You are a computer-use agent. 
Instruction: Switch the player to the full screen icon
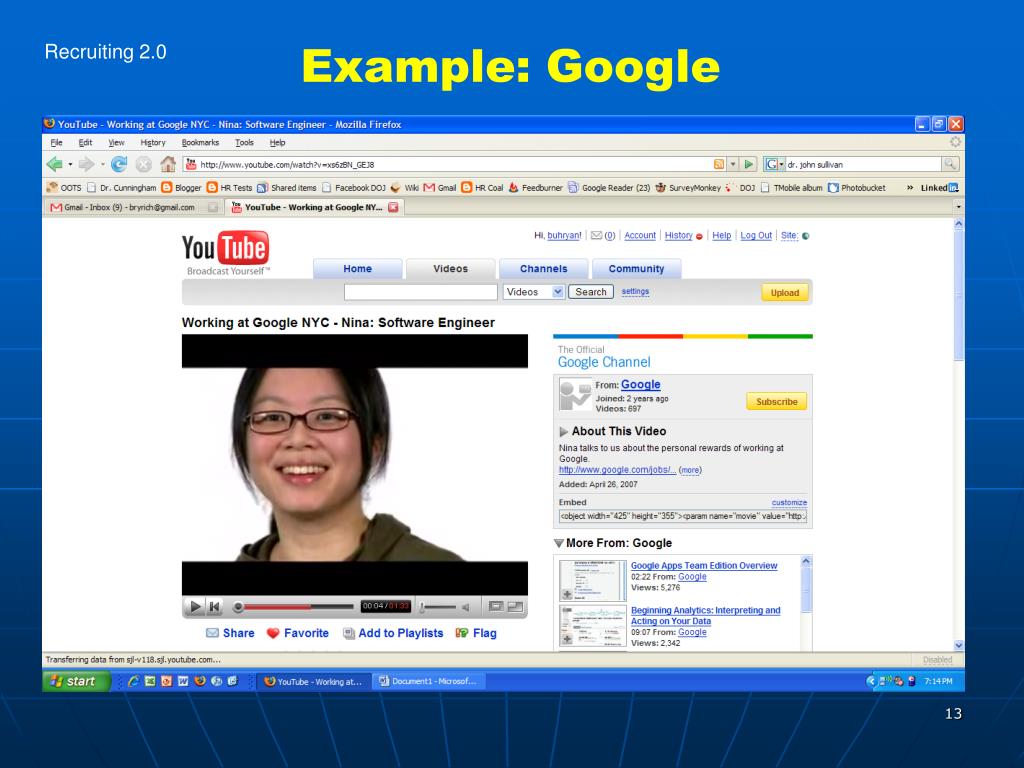click(x=515, y=607)
